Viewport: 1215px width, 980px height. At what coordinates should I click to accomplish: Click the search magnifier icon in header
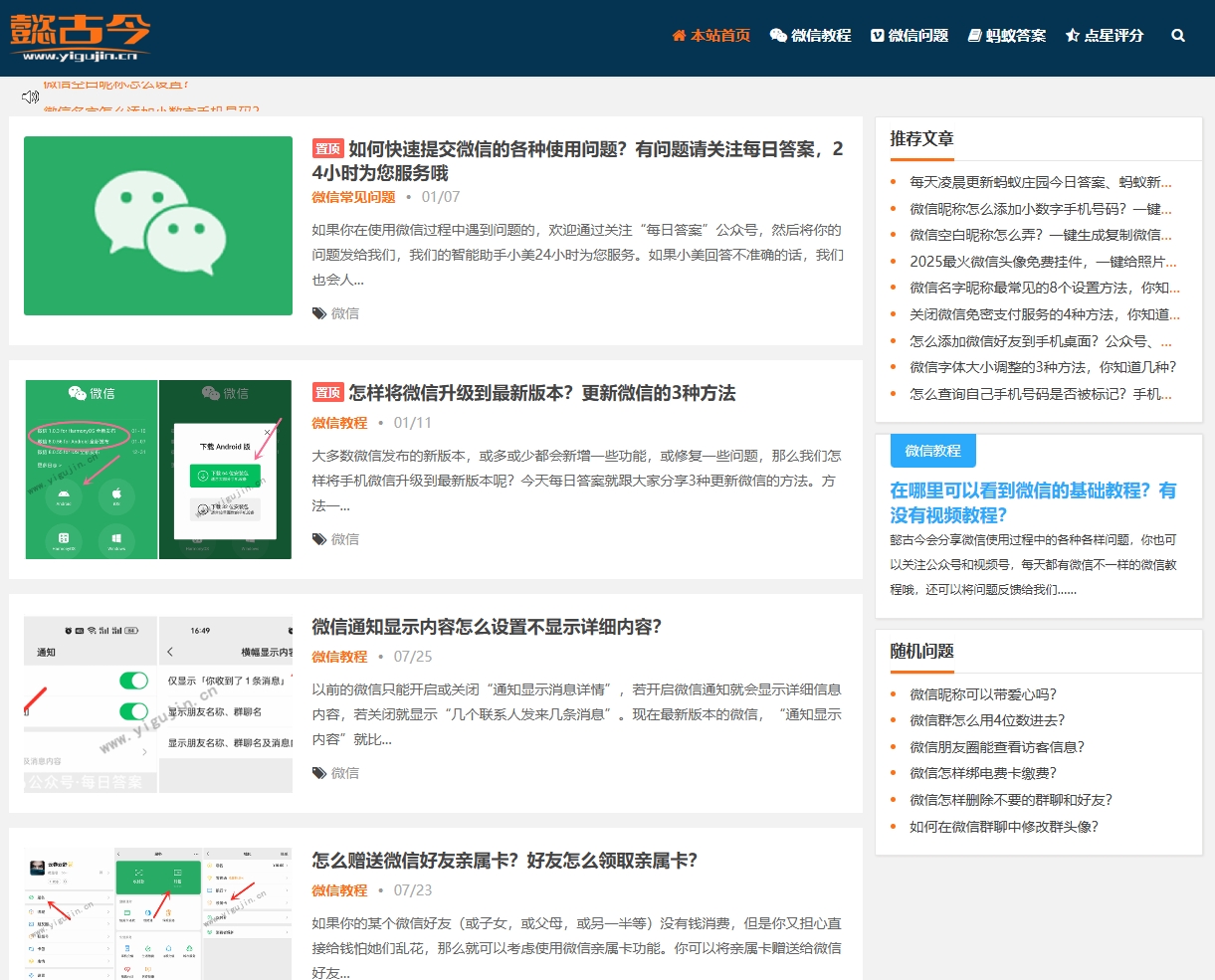point(1178,36)
